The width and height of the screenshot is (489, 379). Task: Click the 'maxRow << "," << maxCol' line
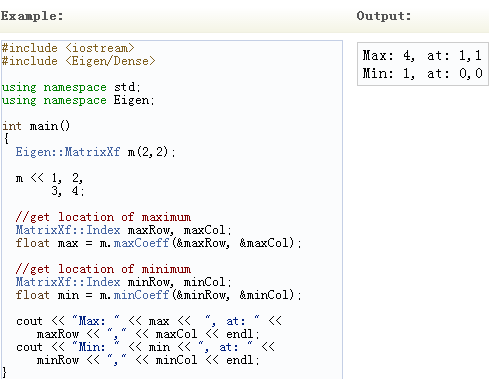(148, 334)
